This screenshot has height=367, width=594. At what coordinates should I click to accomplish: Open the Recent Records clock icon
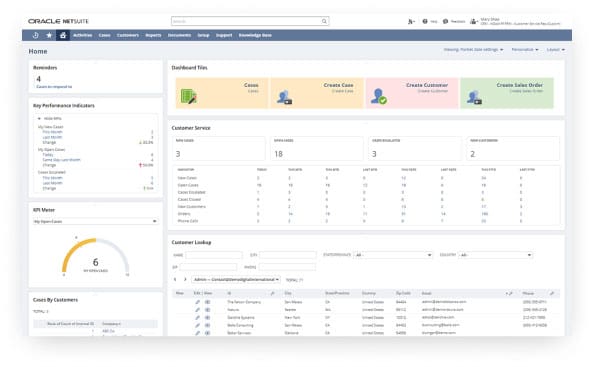(x=36, y=35)
